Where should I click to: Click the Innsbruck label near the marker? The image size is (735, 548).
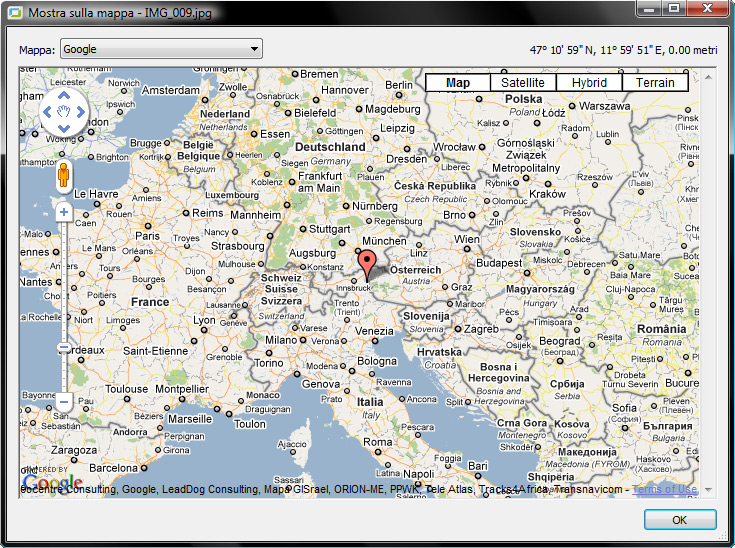click(353, 288)
